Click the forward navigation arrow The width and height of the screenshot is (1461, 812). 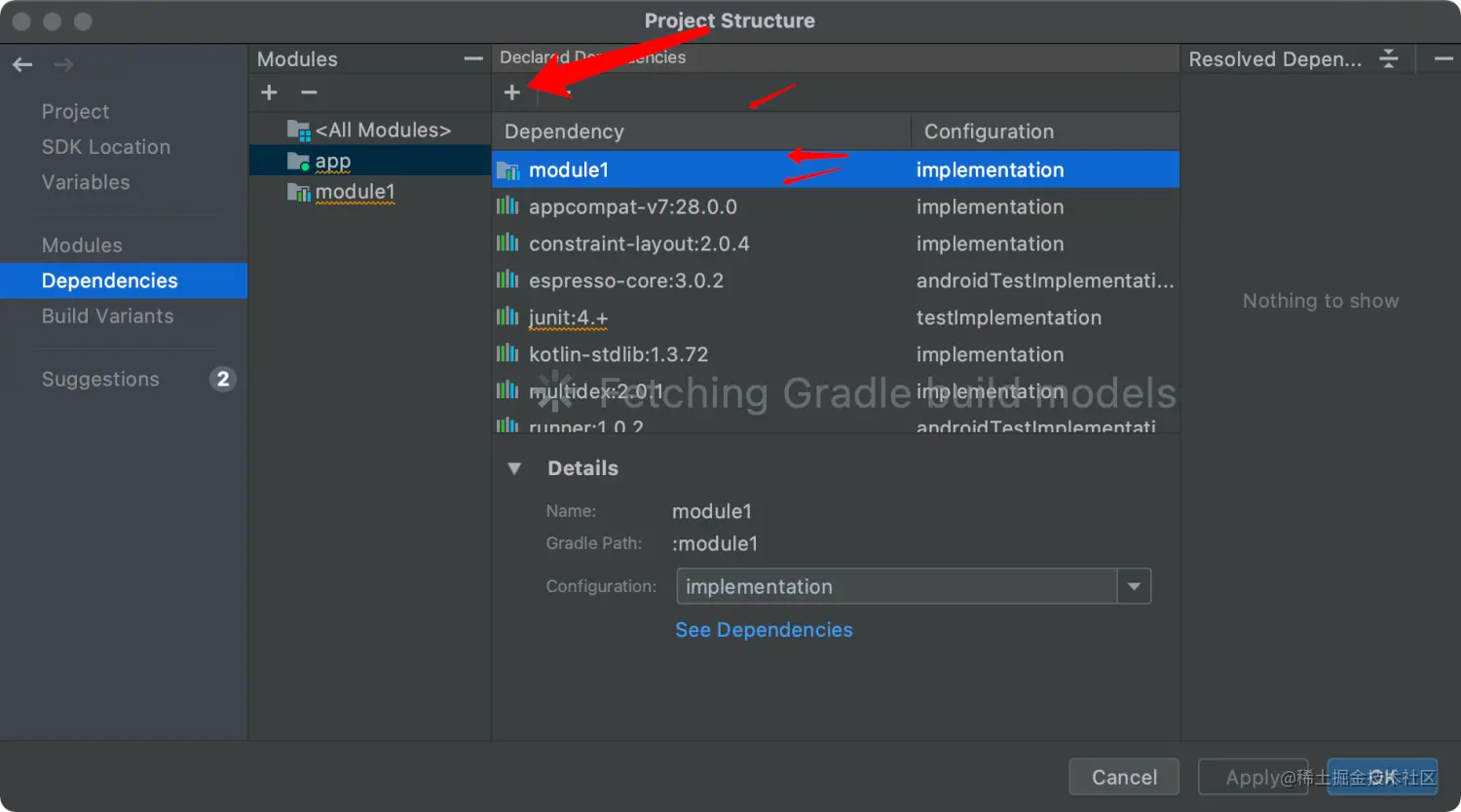coord(63,65)
